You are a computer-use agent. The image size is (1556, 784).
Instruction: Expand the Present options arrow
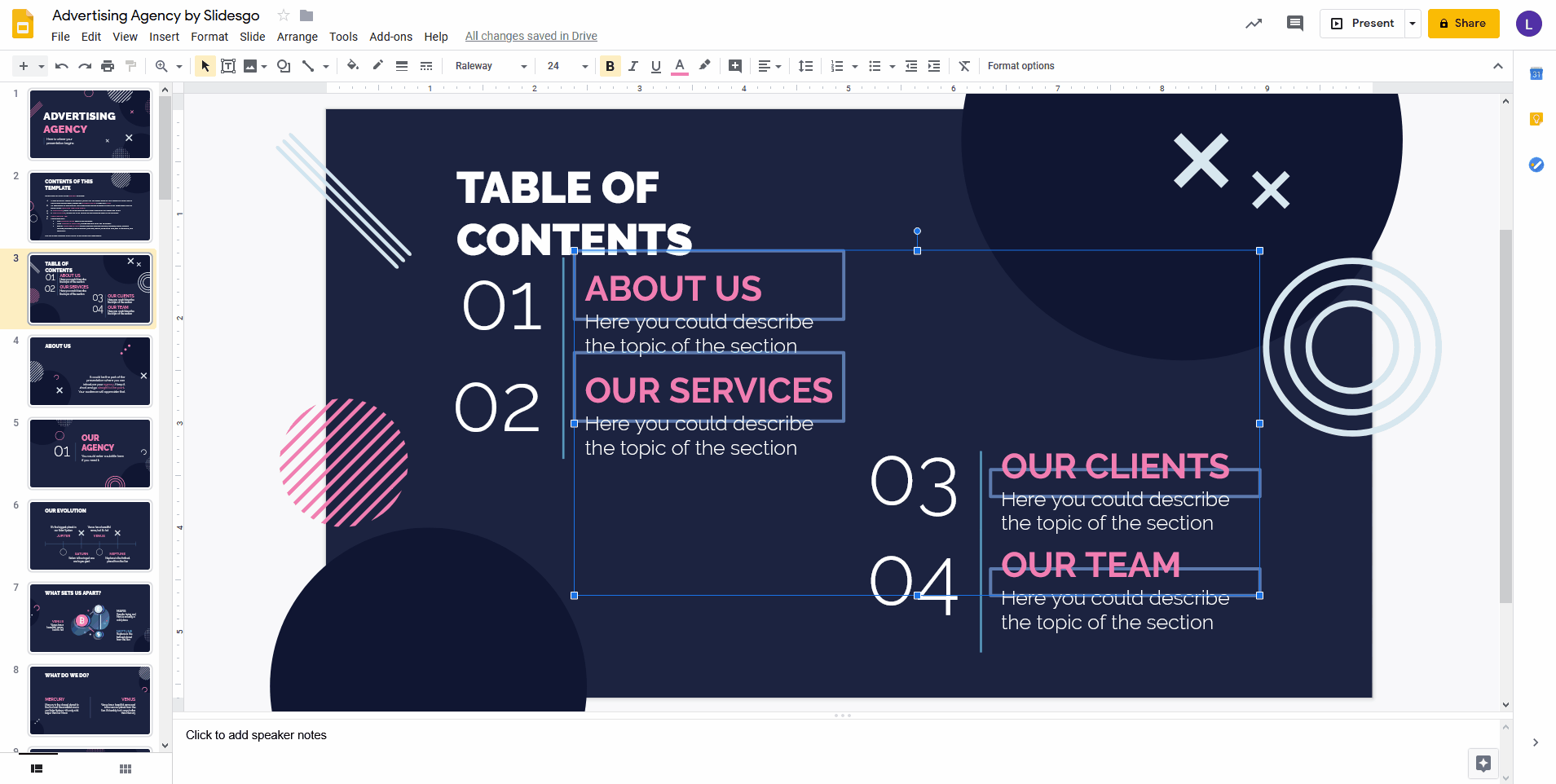click(1413, 24)
